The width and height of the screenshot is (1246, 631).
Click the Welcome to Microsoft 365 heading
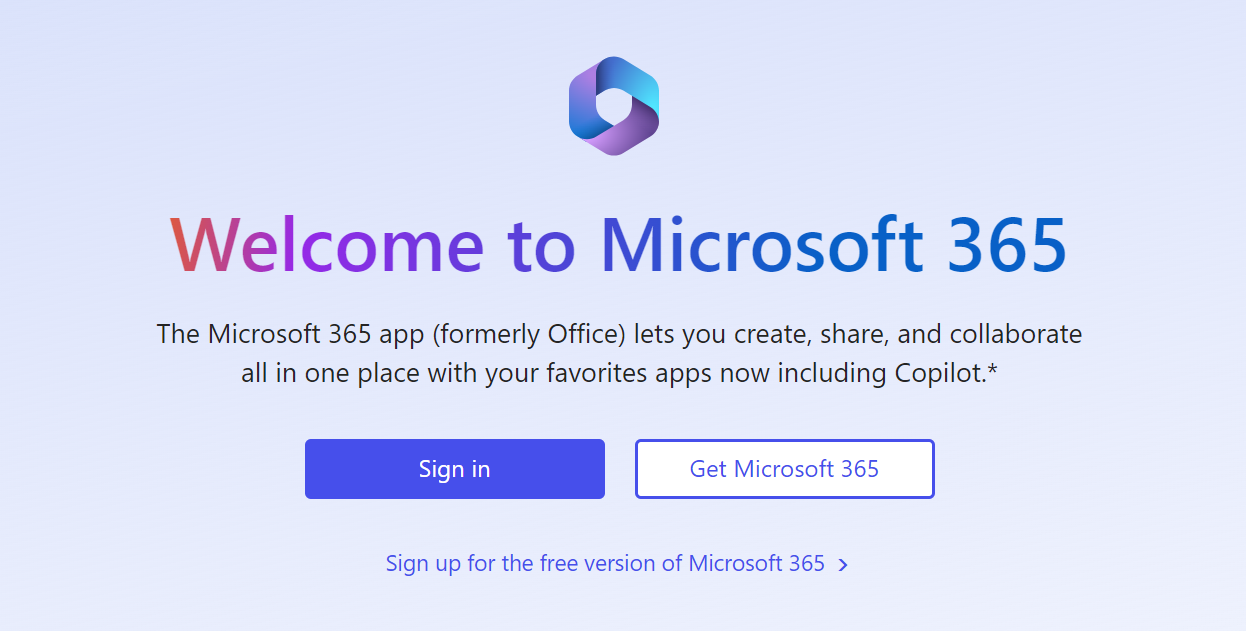618,245
